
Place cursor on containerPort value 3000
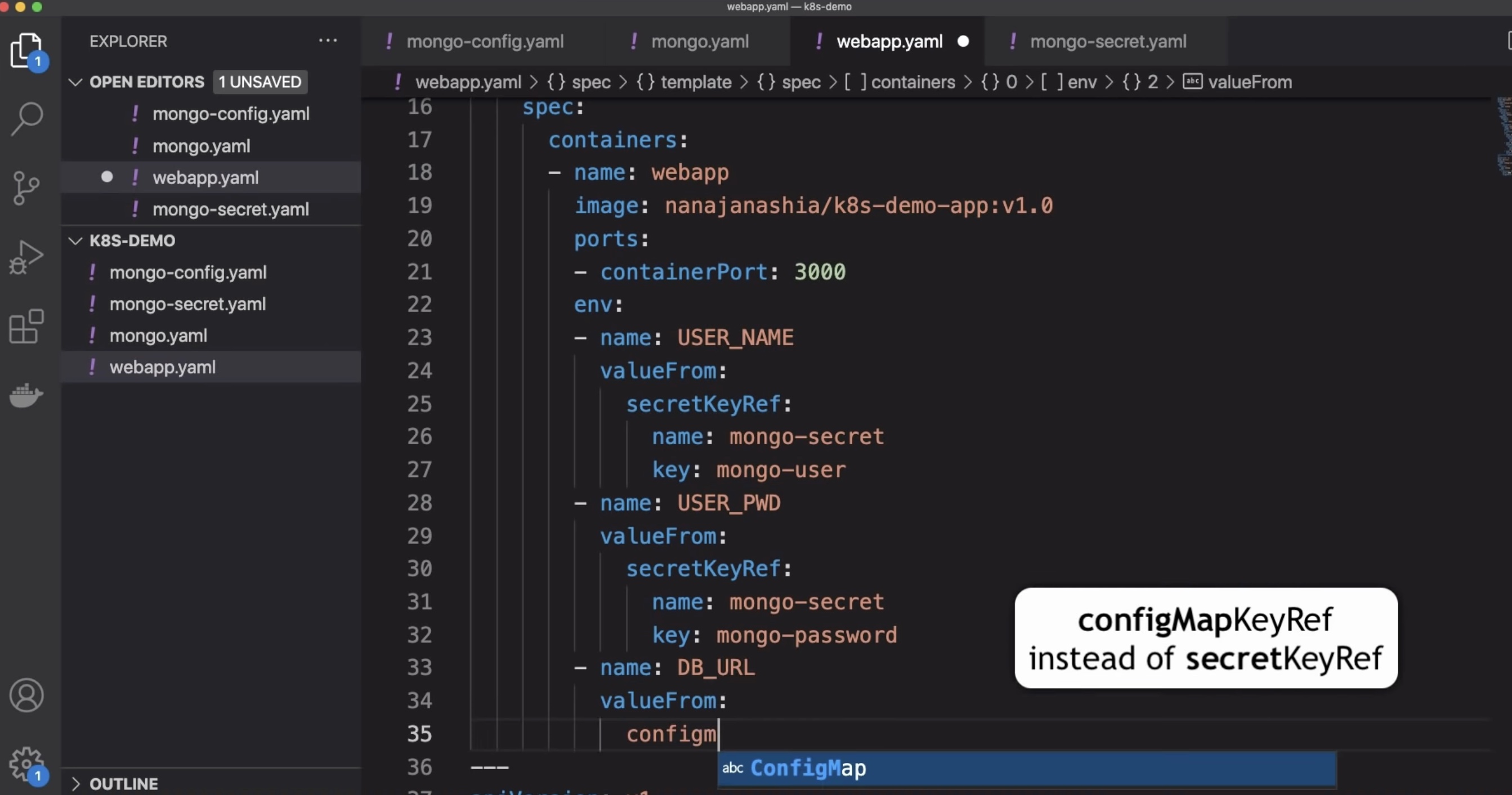click(820, 271)
